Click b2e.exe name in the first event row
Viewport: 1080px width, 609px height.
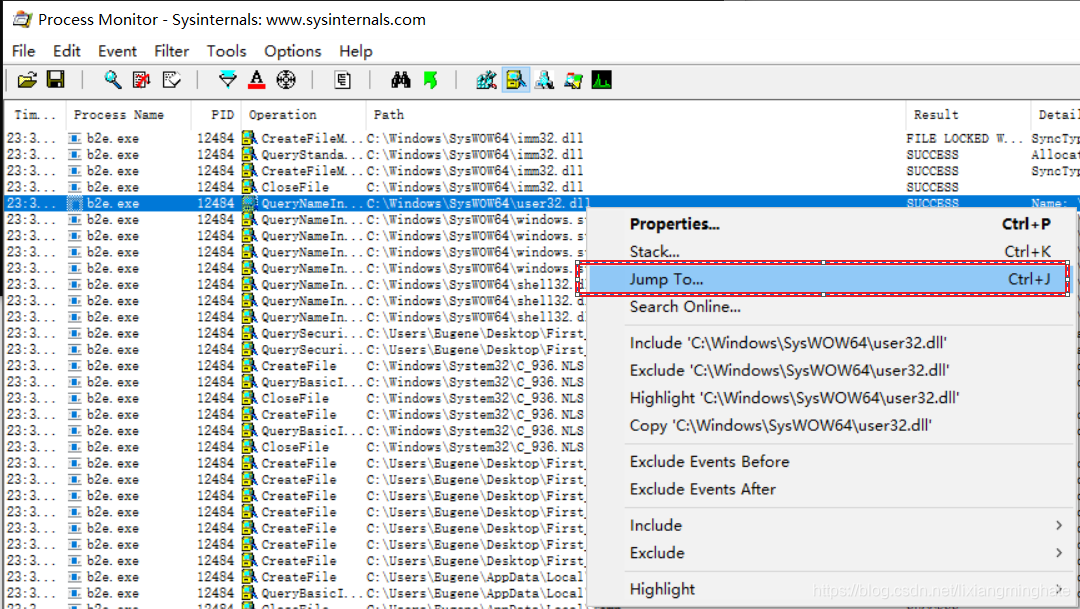click(112, 138)
